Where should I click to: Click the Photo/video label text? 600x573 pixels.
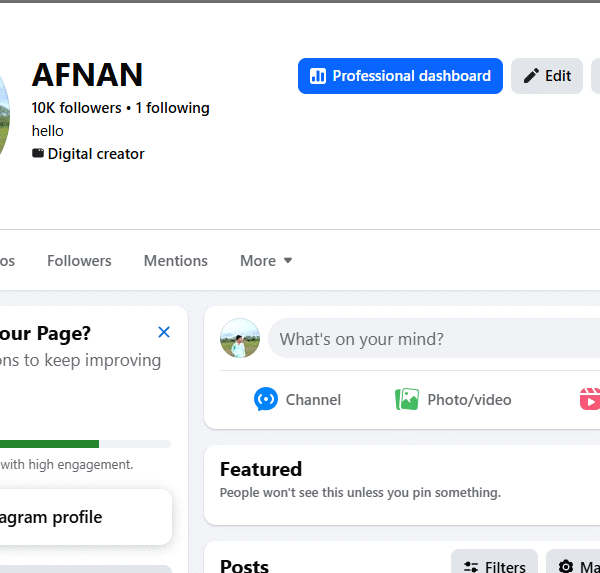tap(470, 400)
